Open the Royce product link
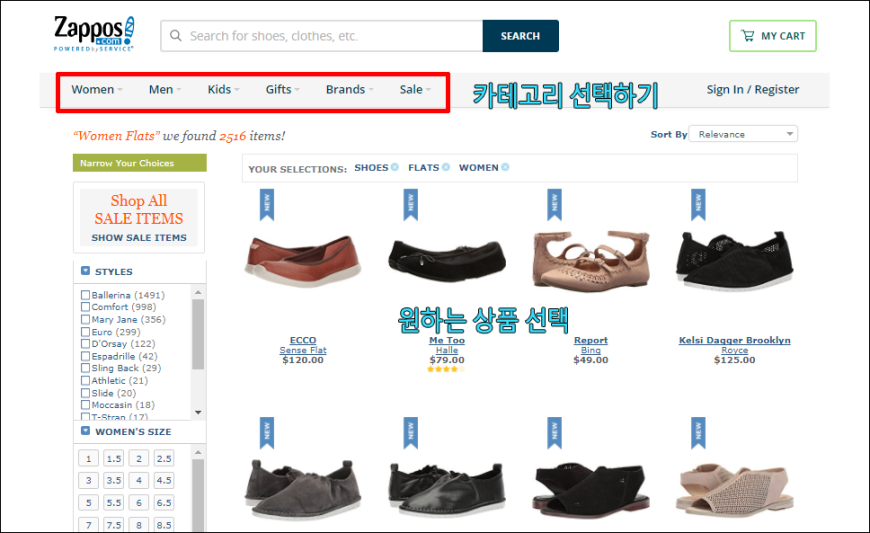This screenshot has width=870, height=533. [735, 350]
